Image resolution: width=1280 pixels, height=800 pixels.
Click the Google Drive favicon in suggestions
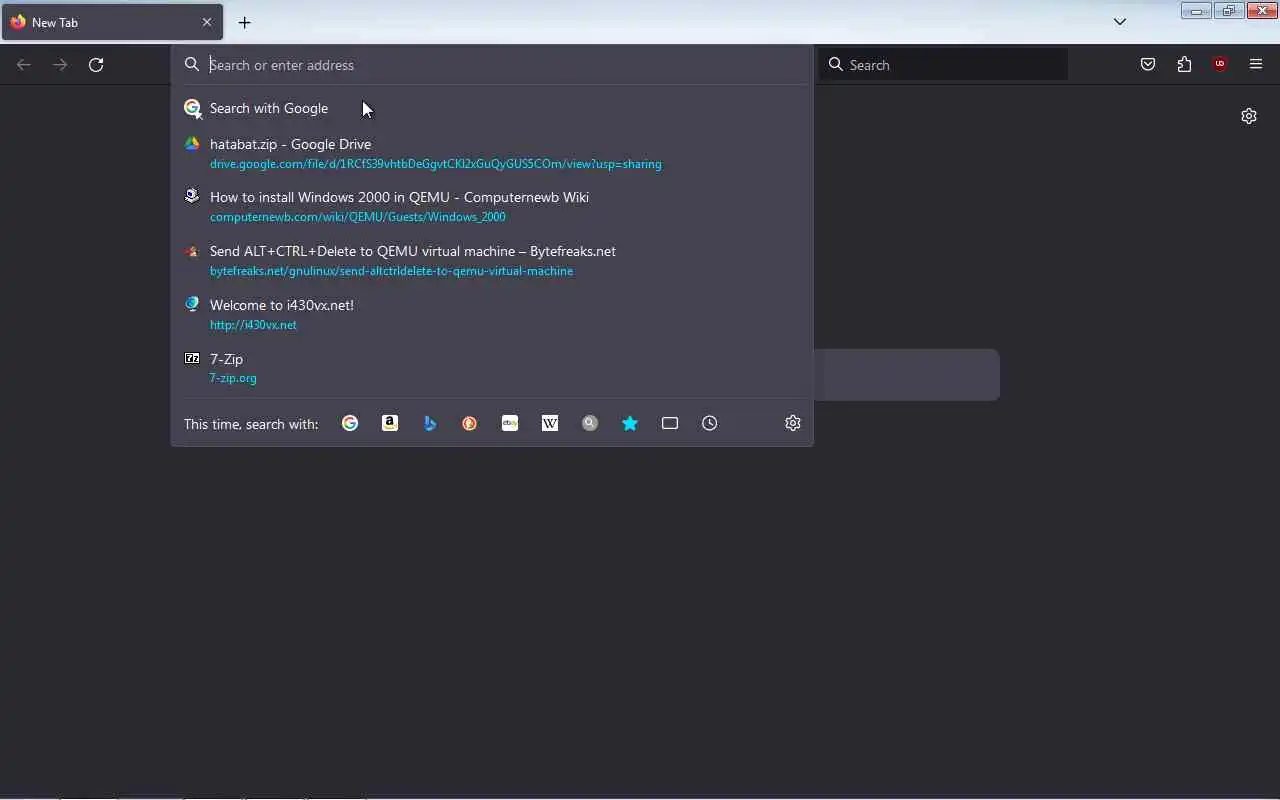[192, 144]
